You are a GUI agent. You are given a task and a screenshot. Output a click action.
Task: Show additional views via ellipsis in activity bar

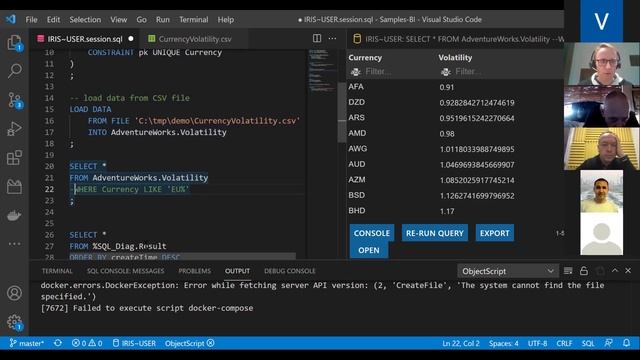point(14,244)
